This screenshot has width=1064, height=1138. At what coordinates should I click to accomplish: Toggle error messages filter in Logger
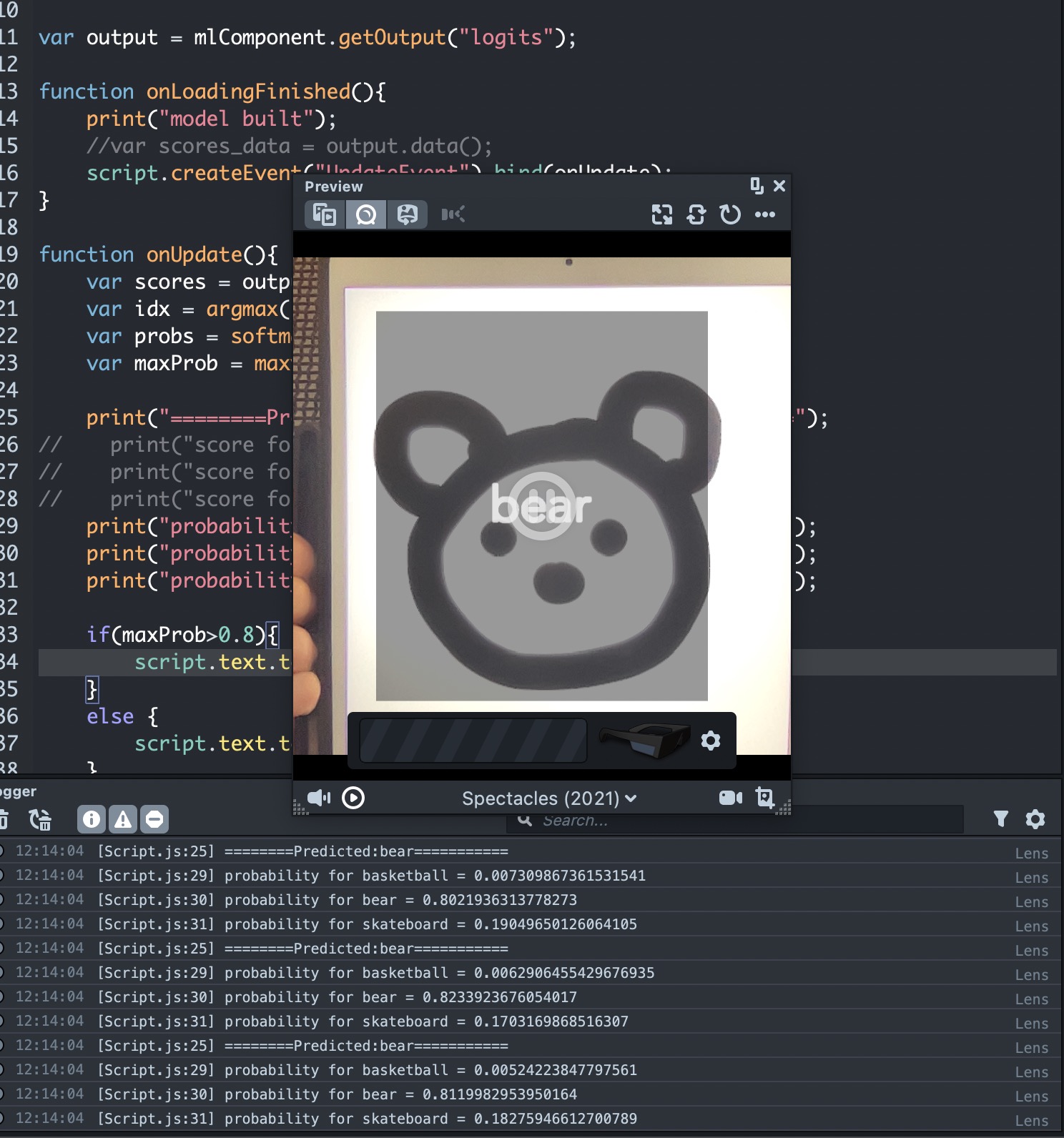pos(154,819)
